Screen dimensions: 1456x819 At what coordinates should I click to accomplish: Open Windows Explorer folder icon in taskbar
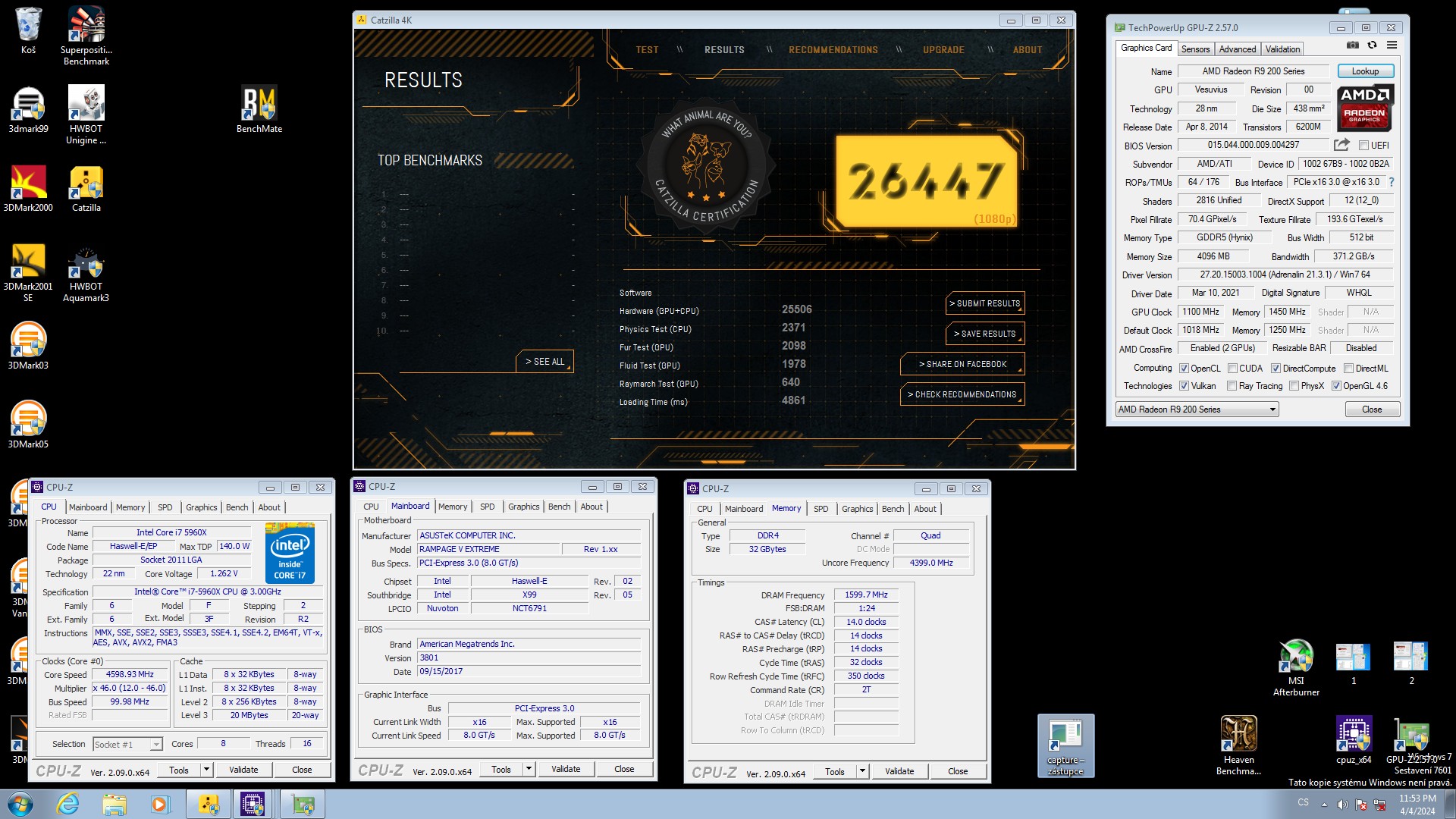pos(115,804)
